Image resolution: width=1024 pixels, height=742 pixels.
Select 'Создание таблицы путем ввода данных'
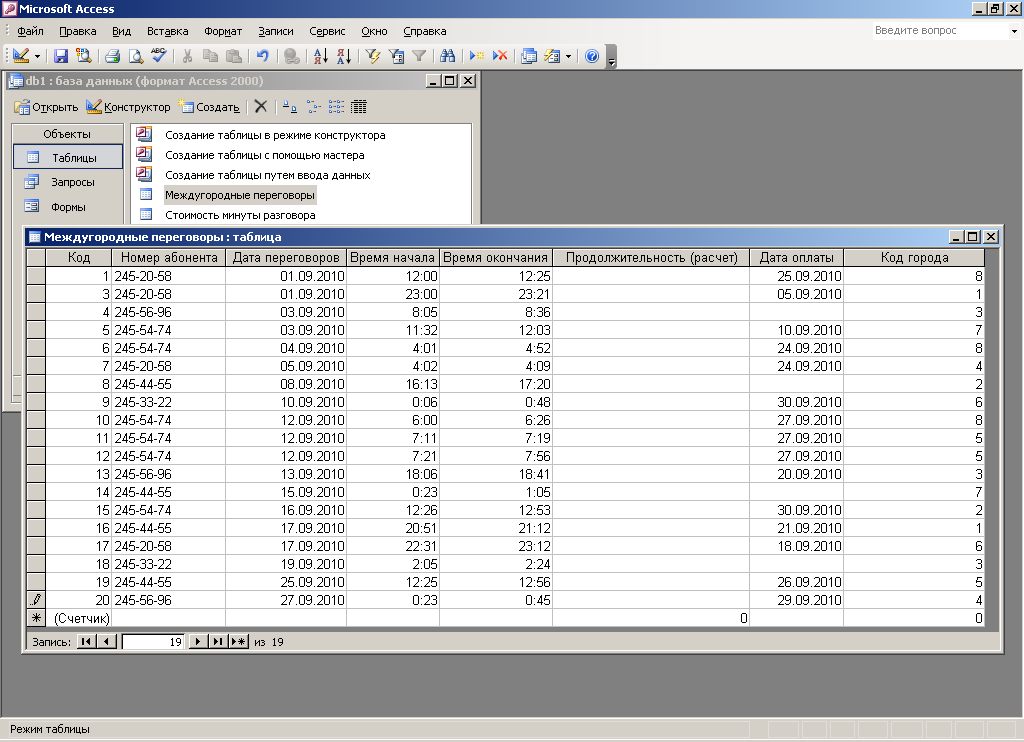[x=268, y=175]
